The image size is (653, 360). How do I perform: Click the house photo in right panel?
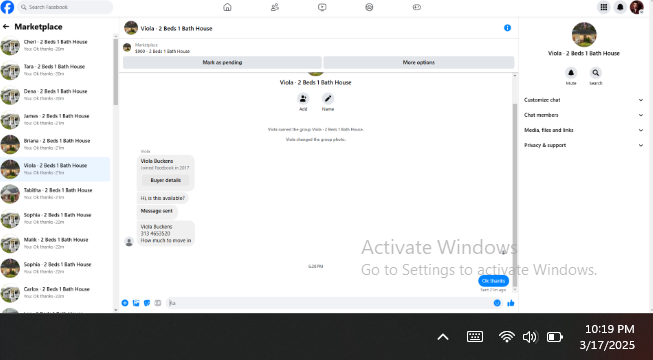click(584, 35)
